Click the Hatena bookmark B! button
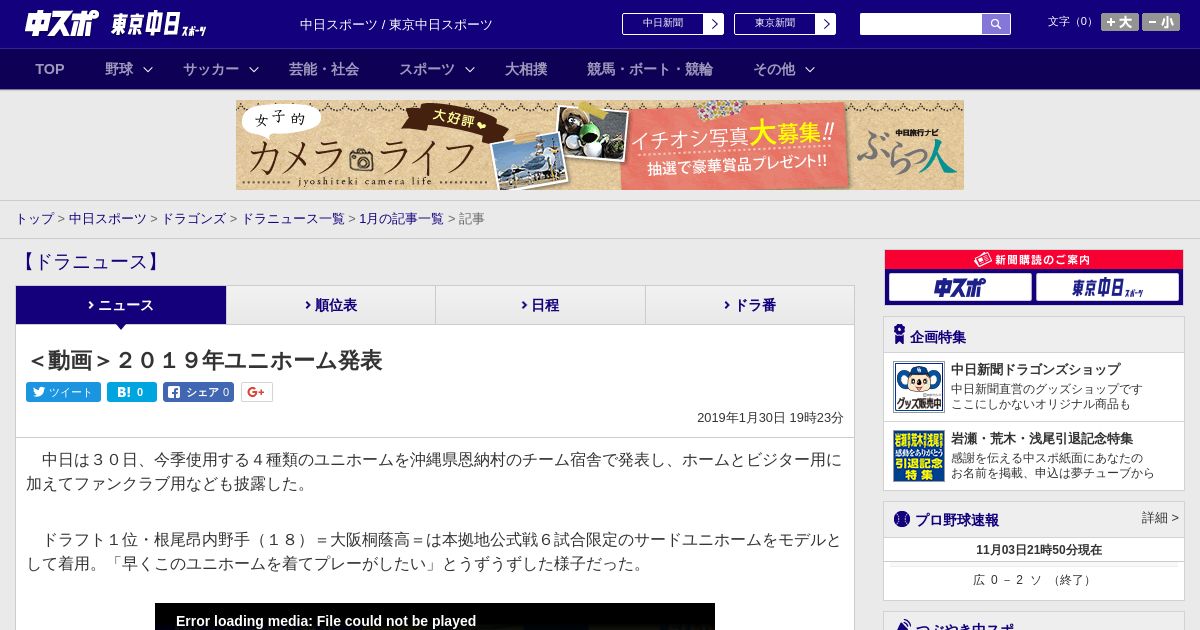1200x630 pixels. point(132,392)
